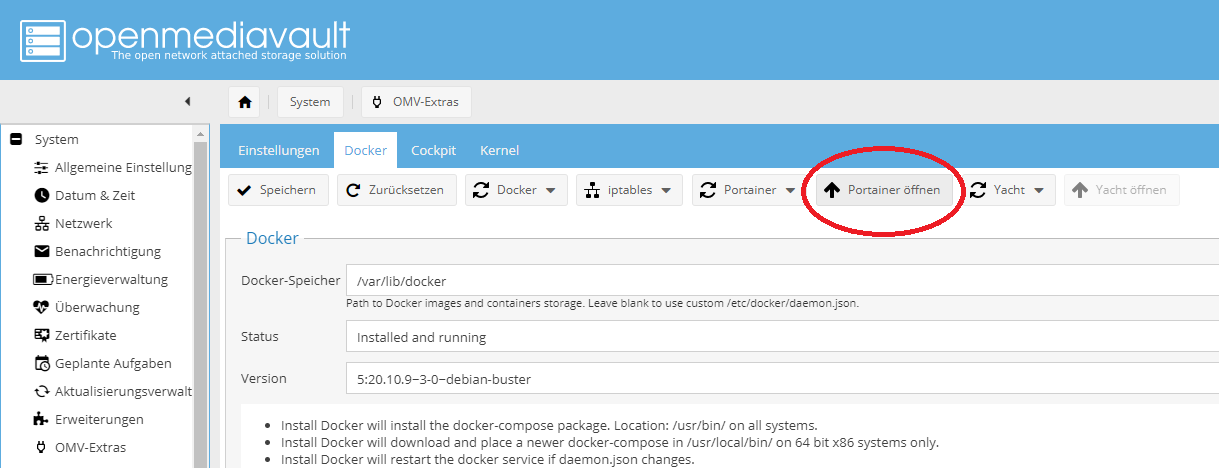Open the Docker dropdown menu
The height and width of the screenshot is (468, 1219).
click(516, 190)
